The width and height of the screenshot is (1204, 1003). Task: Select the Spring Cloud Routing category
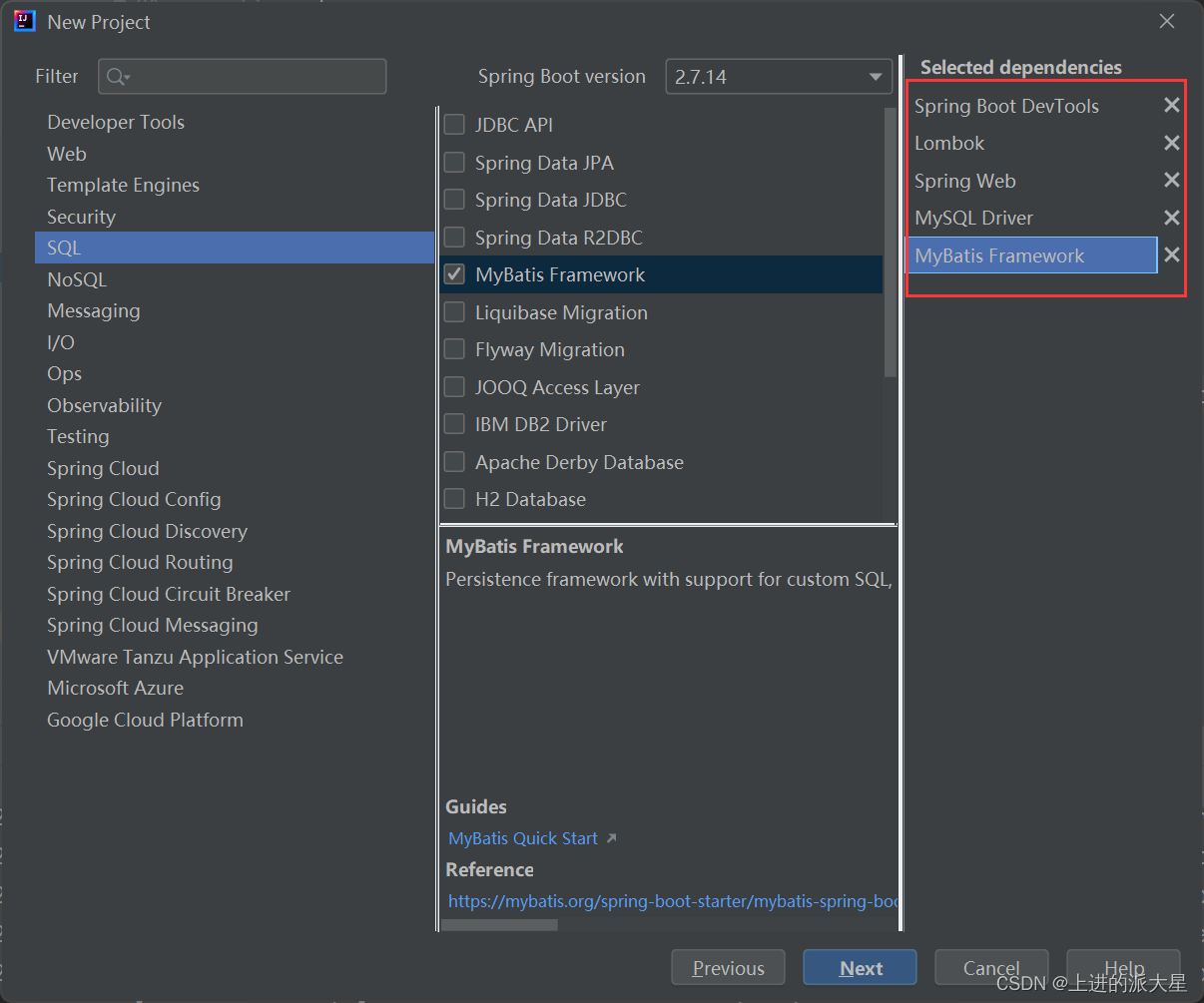[x=235, y=562]
